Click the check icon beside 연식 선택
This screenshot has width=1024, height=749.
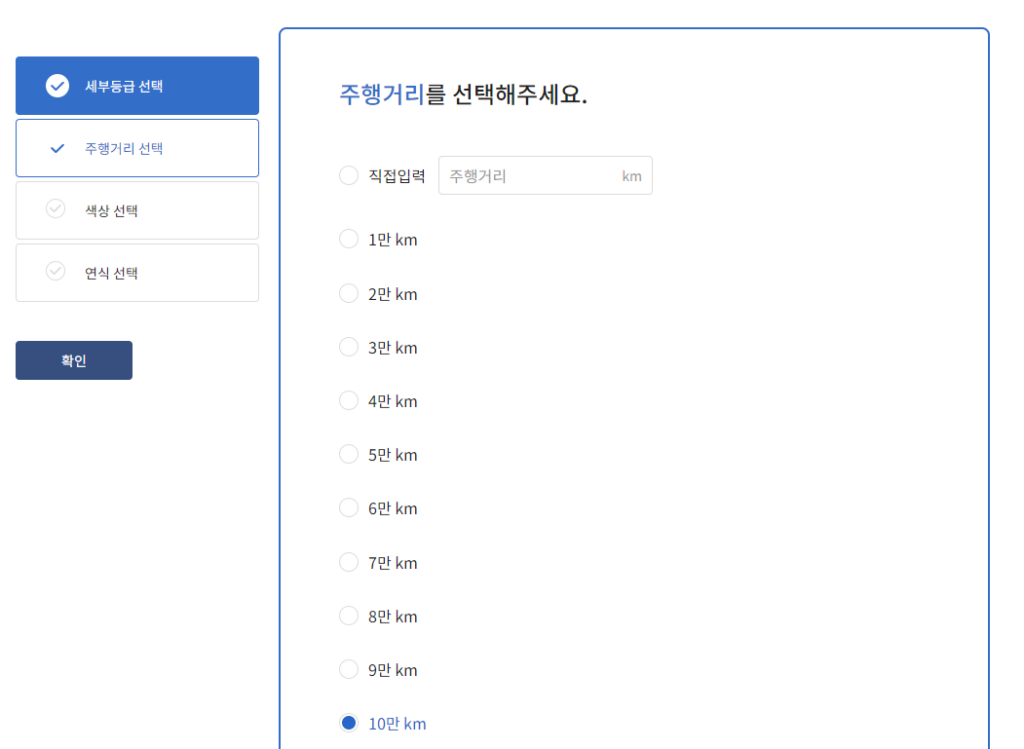(56, 272)
